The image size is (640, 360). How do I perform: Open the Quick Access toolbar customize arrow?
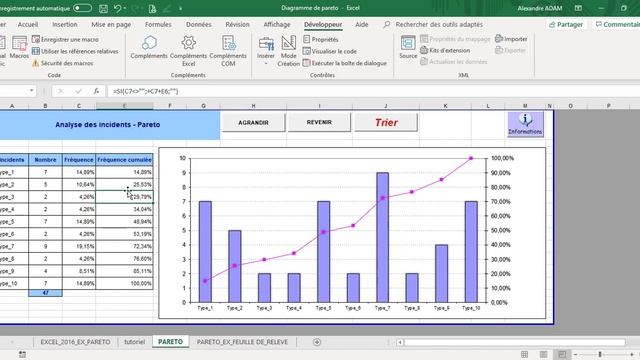click(x=180, y=8)
